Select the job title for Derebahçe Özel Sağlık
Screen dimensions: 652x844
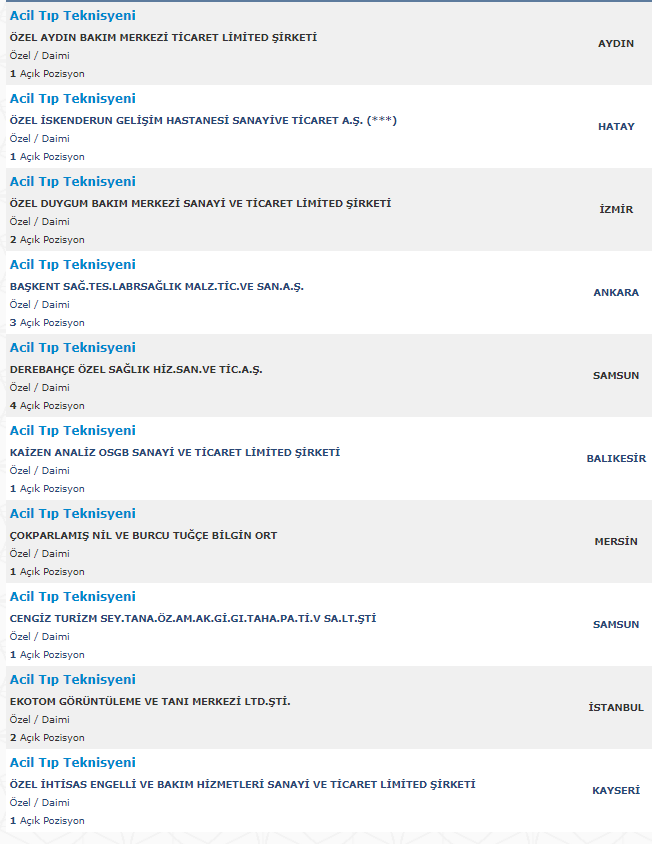point(72,348)
